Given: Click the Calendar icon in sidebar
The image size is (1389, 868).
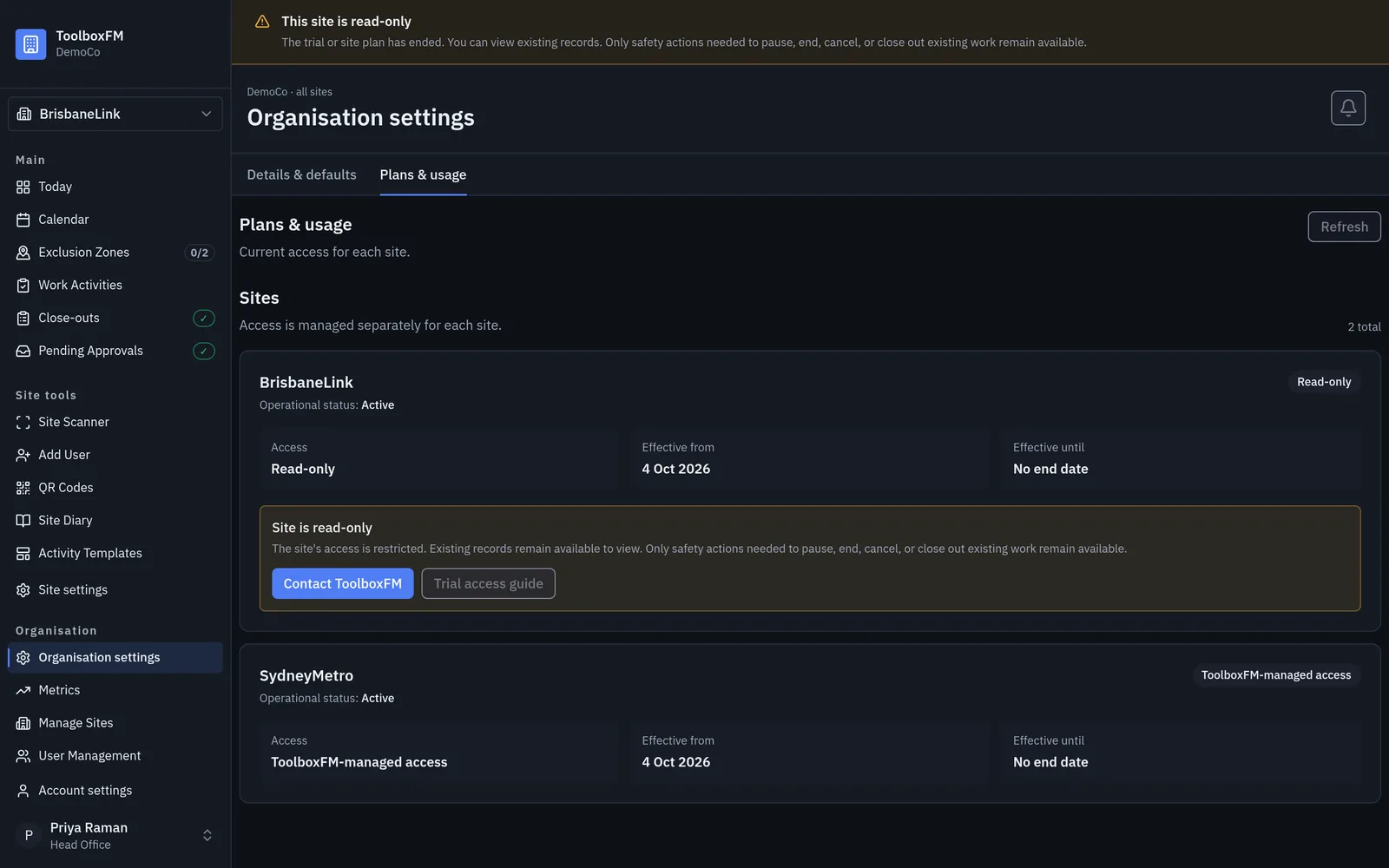Looking at the screenshot, I should [x=23, y=220].
